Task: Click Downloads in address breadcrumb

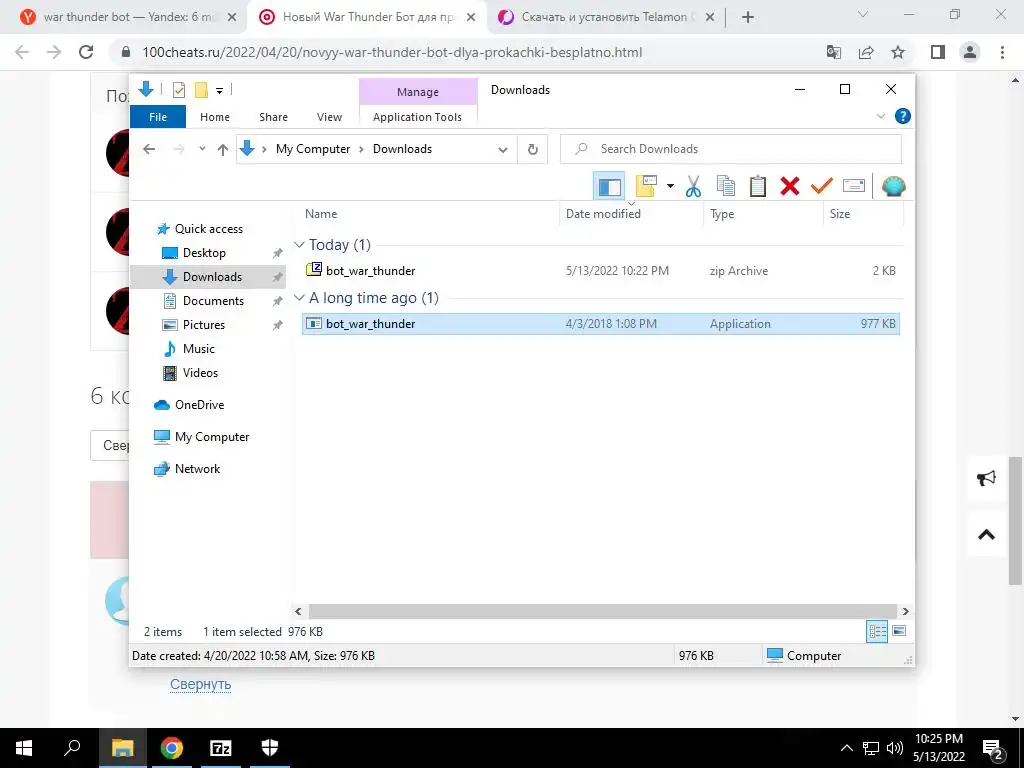Action: click(402, 149)
